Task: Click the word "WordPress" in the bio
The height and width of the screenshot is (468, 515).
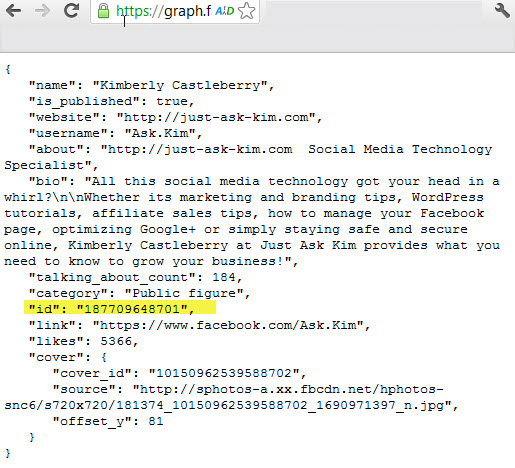Action: [x=447, y=197]
